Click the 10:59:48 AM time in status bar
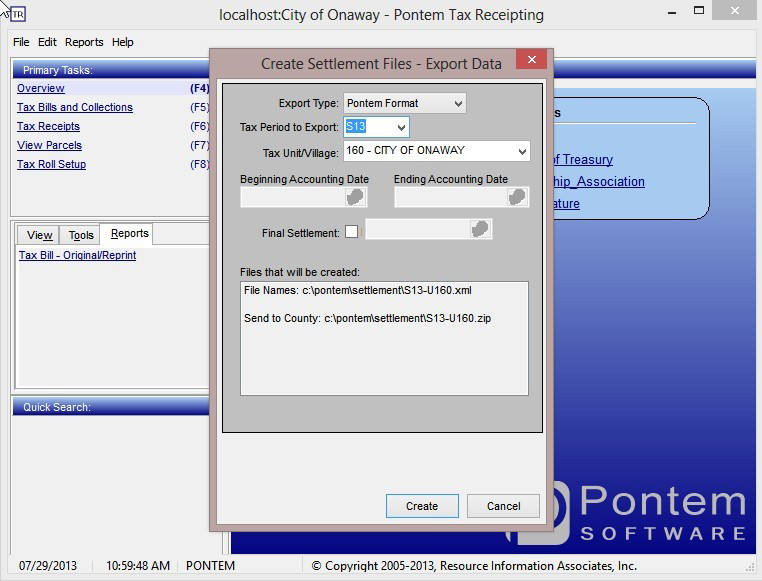The width and height of the screenshot is (762, 581). (138, 566)
